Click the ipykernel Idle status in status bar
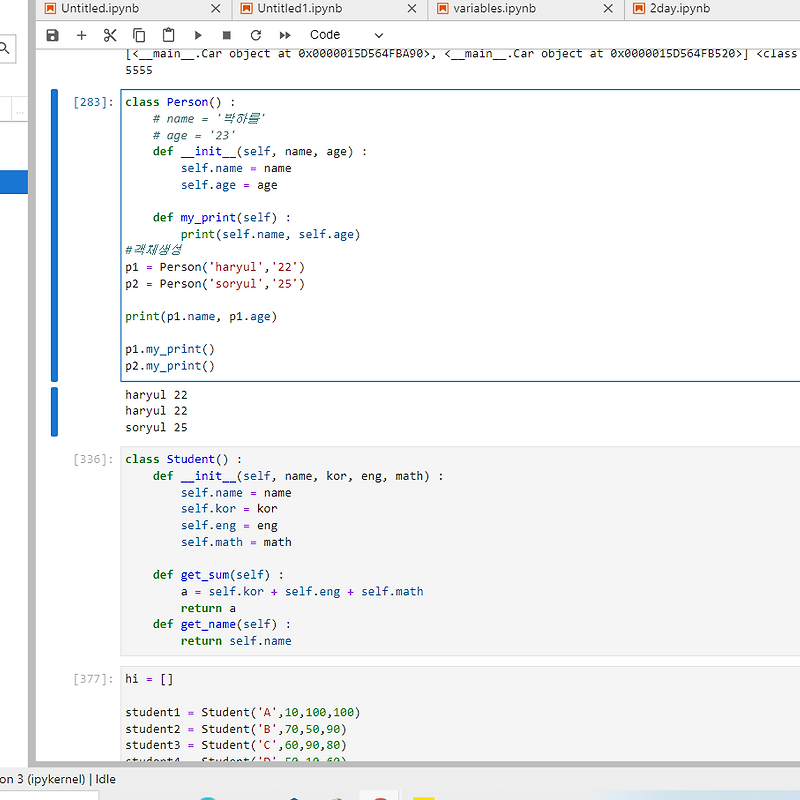Viewport: 800px width, 800px height. [x=58, y=779]
